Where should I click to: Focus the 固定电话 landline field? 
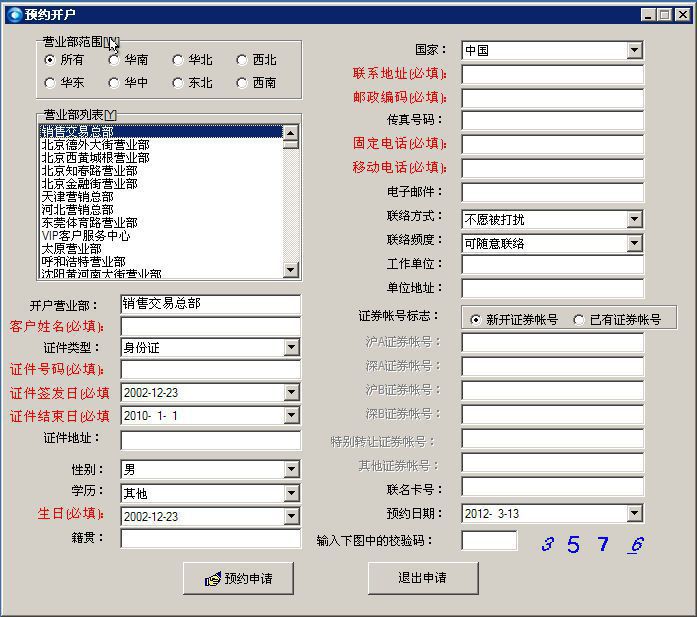coord(553,144)
